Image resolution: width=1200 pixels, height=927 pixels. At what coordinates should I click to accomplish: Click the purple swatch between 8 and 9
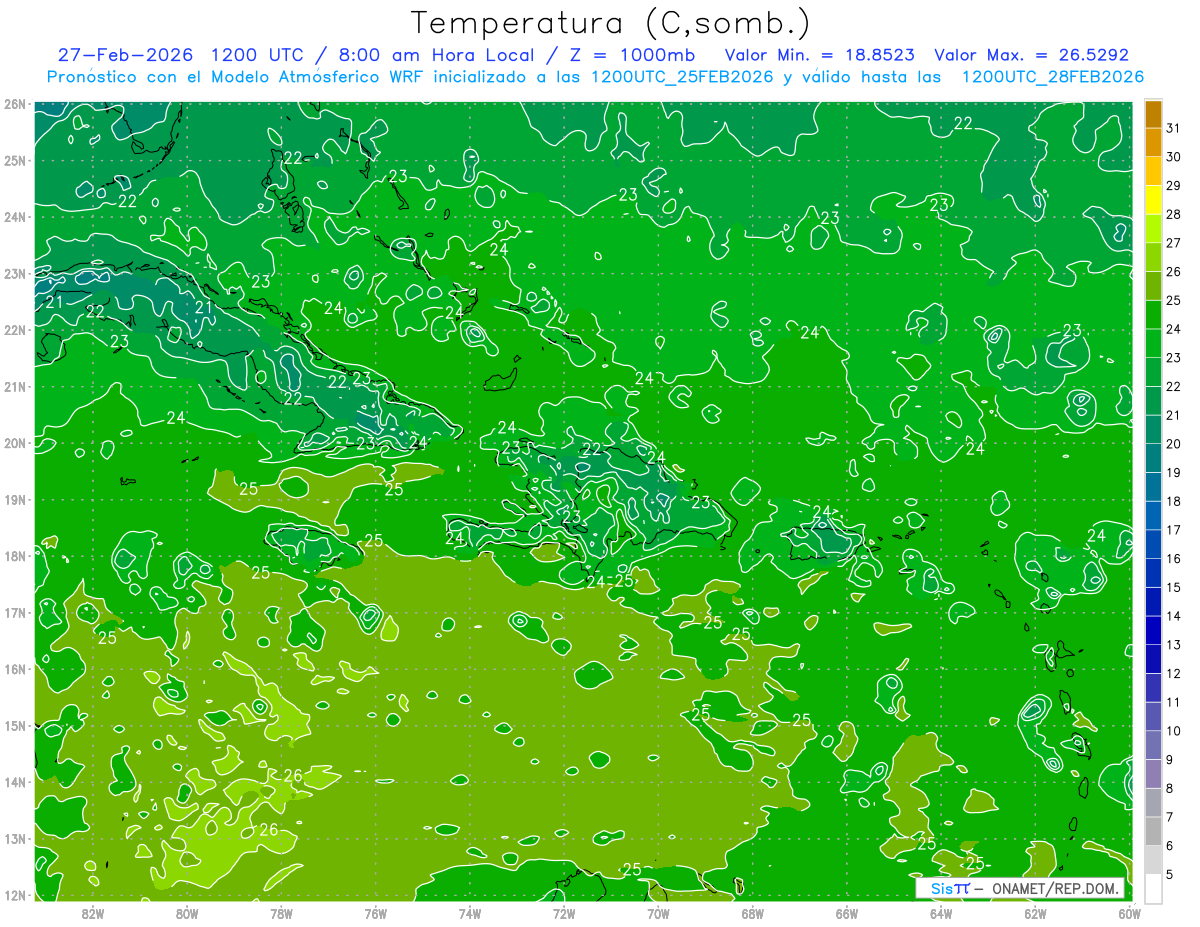point(1153,774)
